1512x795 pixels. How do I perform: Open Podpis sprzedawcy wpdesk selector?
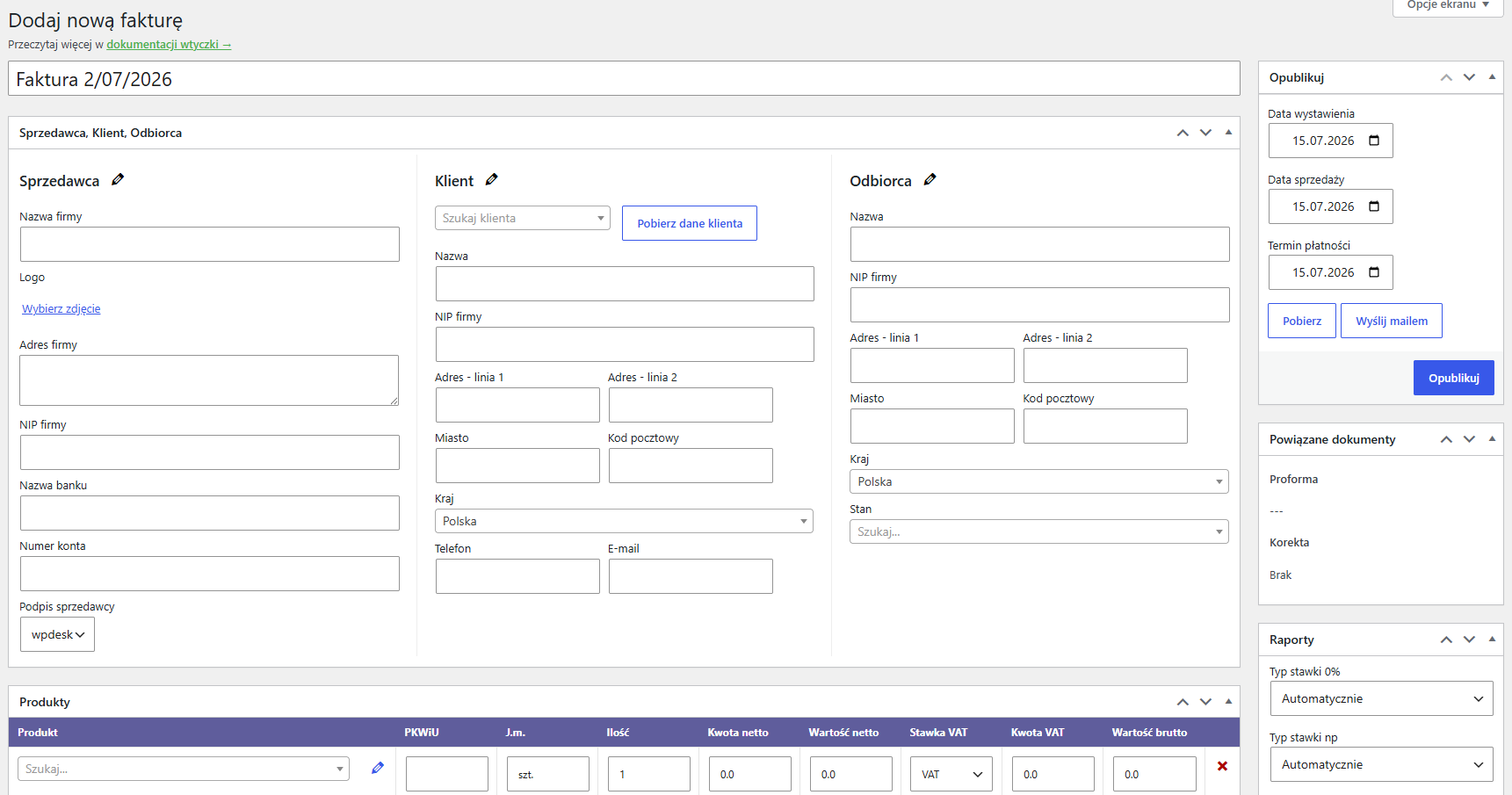click(x=57, y=634)
